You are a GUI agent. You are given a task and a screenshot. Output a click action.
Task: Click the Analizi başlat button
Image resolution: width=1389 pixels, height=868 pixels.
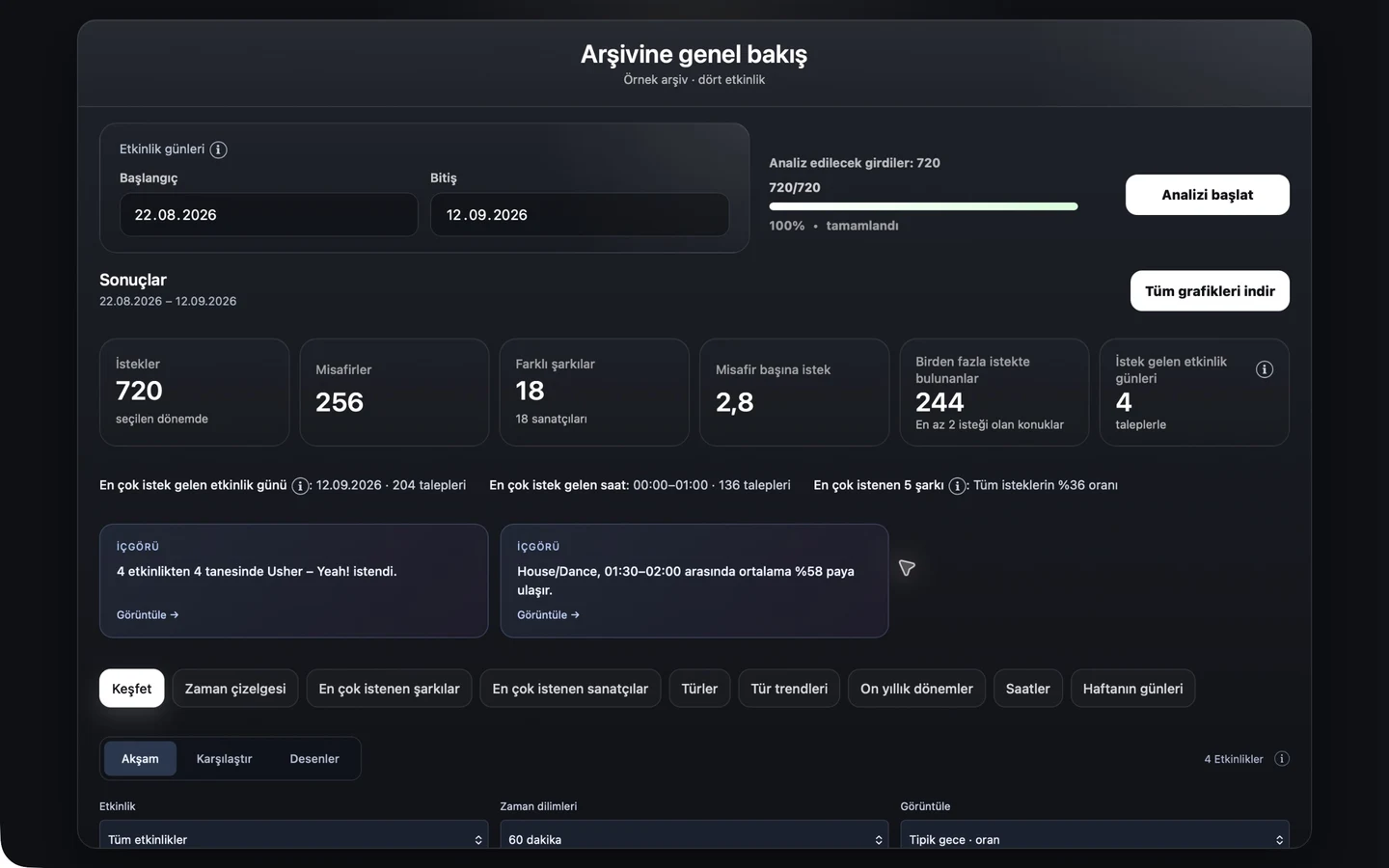[x=1207, y=195]
